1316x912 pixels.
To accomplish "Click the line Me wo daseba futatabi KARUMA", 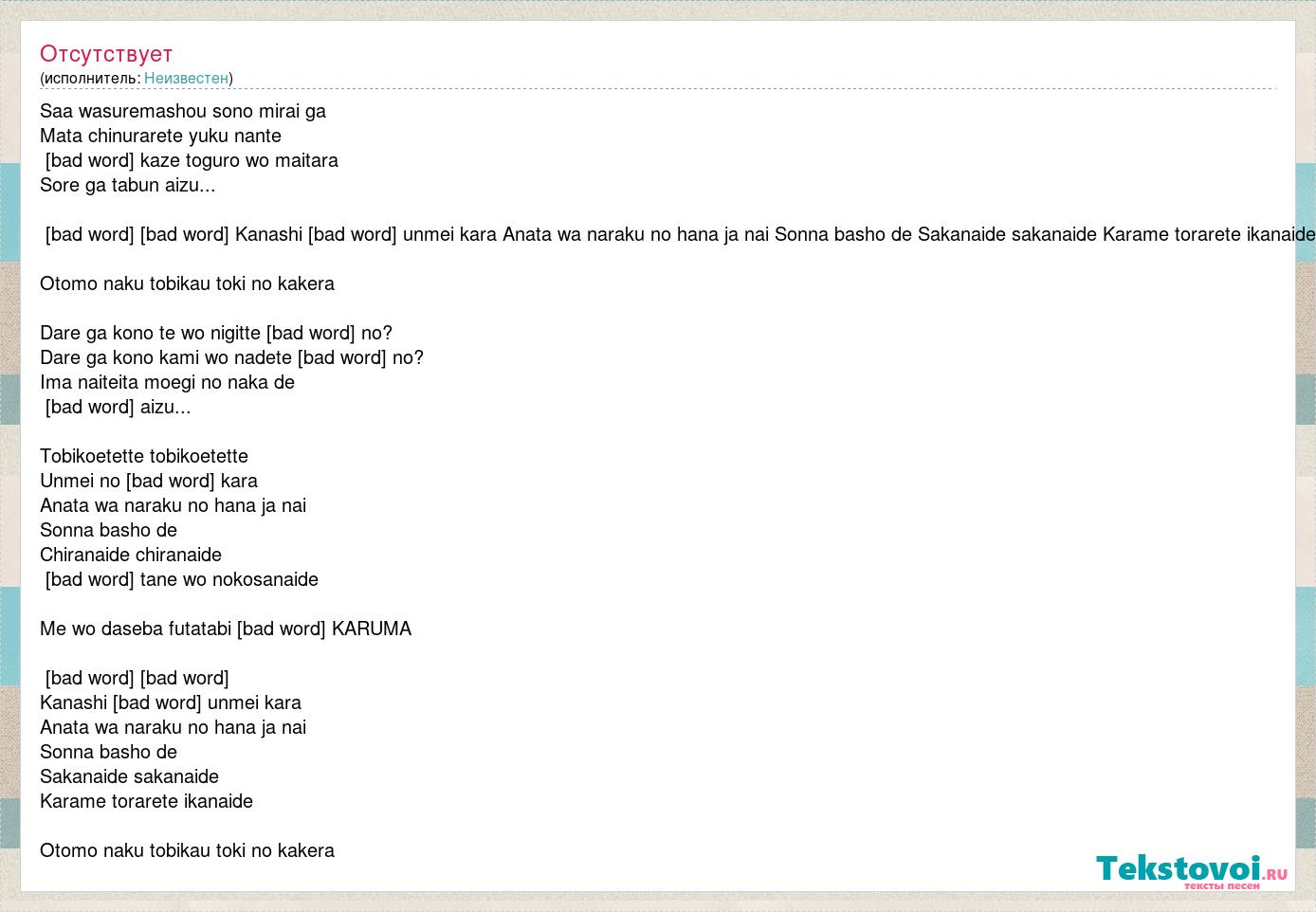I will point(226,629).
